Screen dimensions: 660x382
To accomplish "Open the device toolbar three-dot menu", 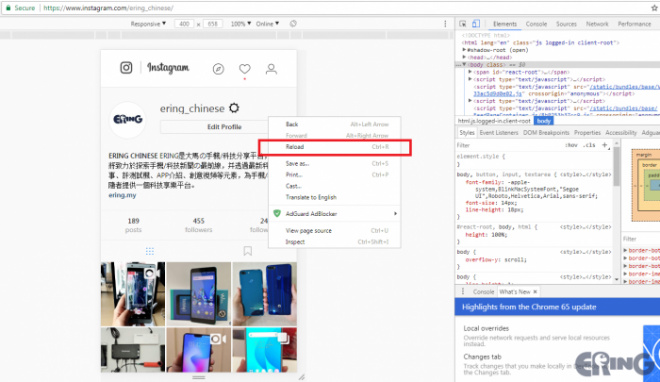I will (x=445, y=24).
